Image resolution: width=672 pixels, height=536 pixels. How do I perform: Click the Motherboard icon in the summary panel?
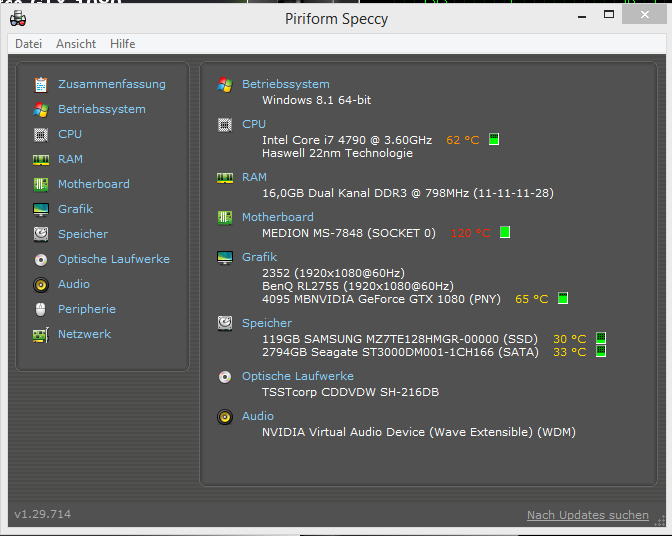[225, 218]
